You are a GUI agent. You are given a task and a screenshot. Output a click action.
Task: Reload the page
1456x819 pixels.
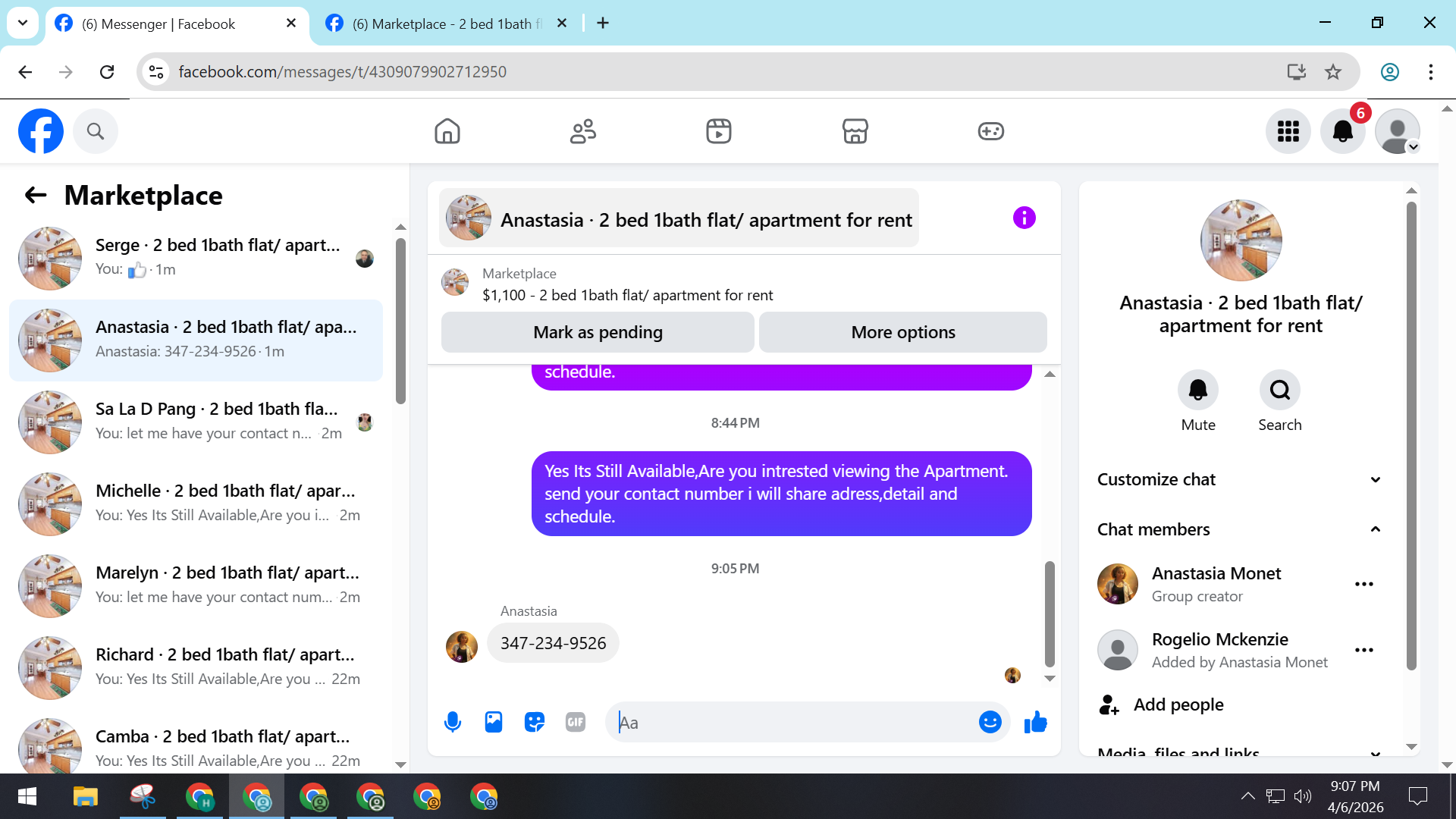click(x=107, y=72)
